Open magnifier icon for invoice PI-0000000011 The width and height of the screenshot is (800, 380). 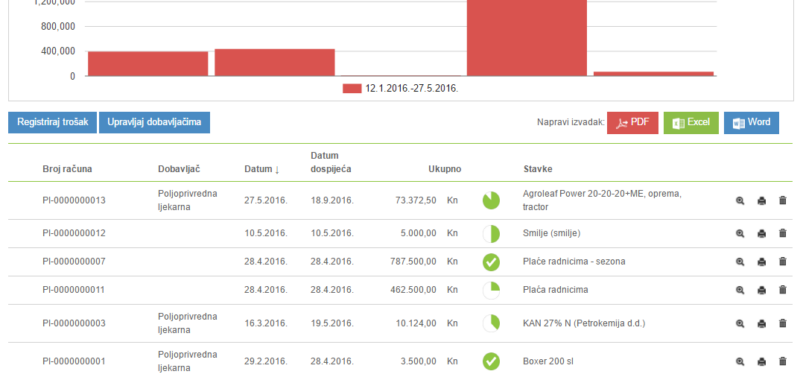pyautogui.click(x=740, y=290)
